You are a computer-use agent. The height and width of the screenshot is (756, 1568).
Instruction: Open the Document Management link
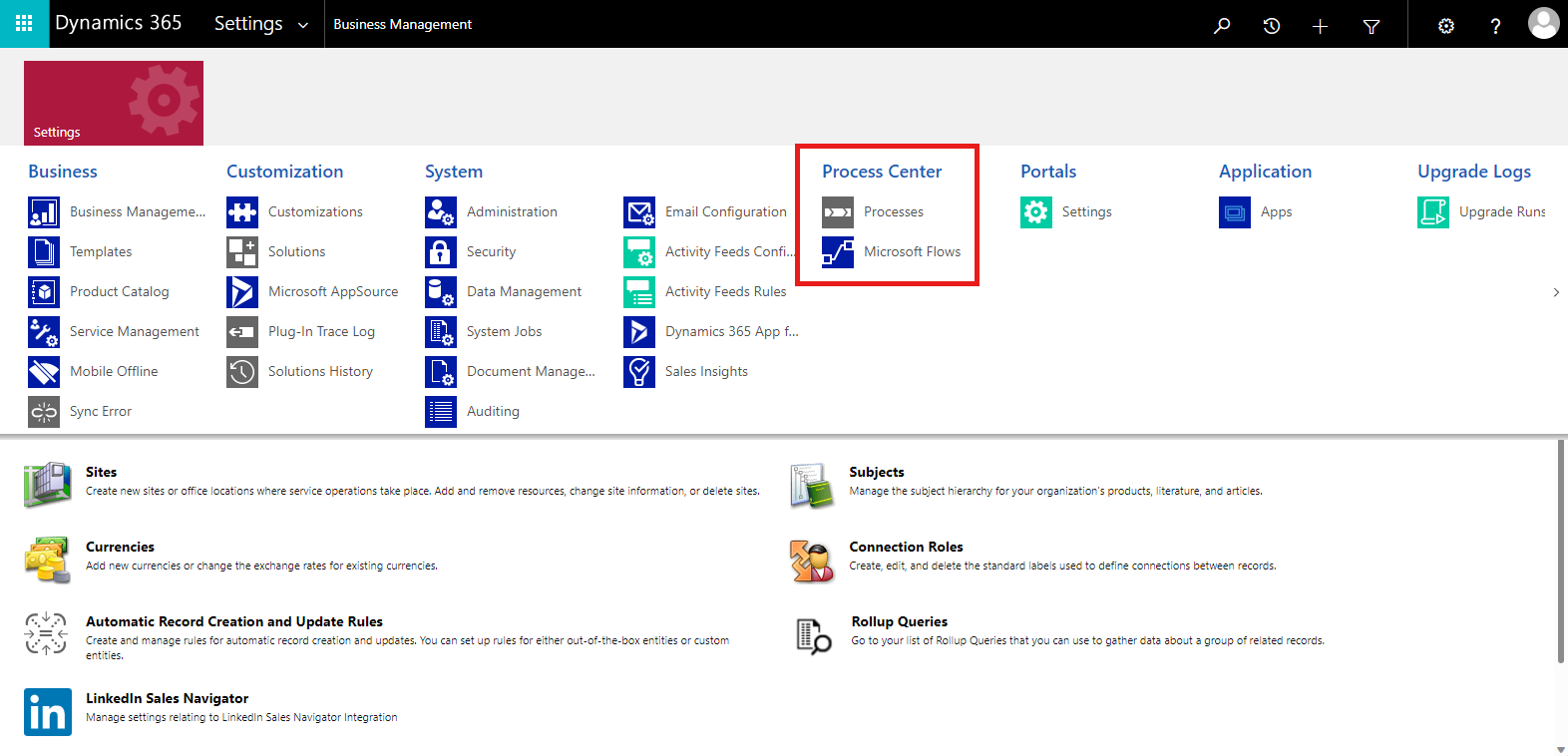click(x=531, y=372)
